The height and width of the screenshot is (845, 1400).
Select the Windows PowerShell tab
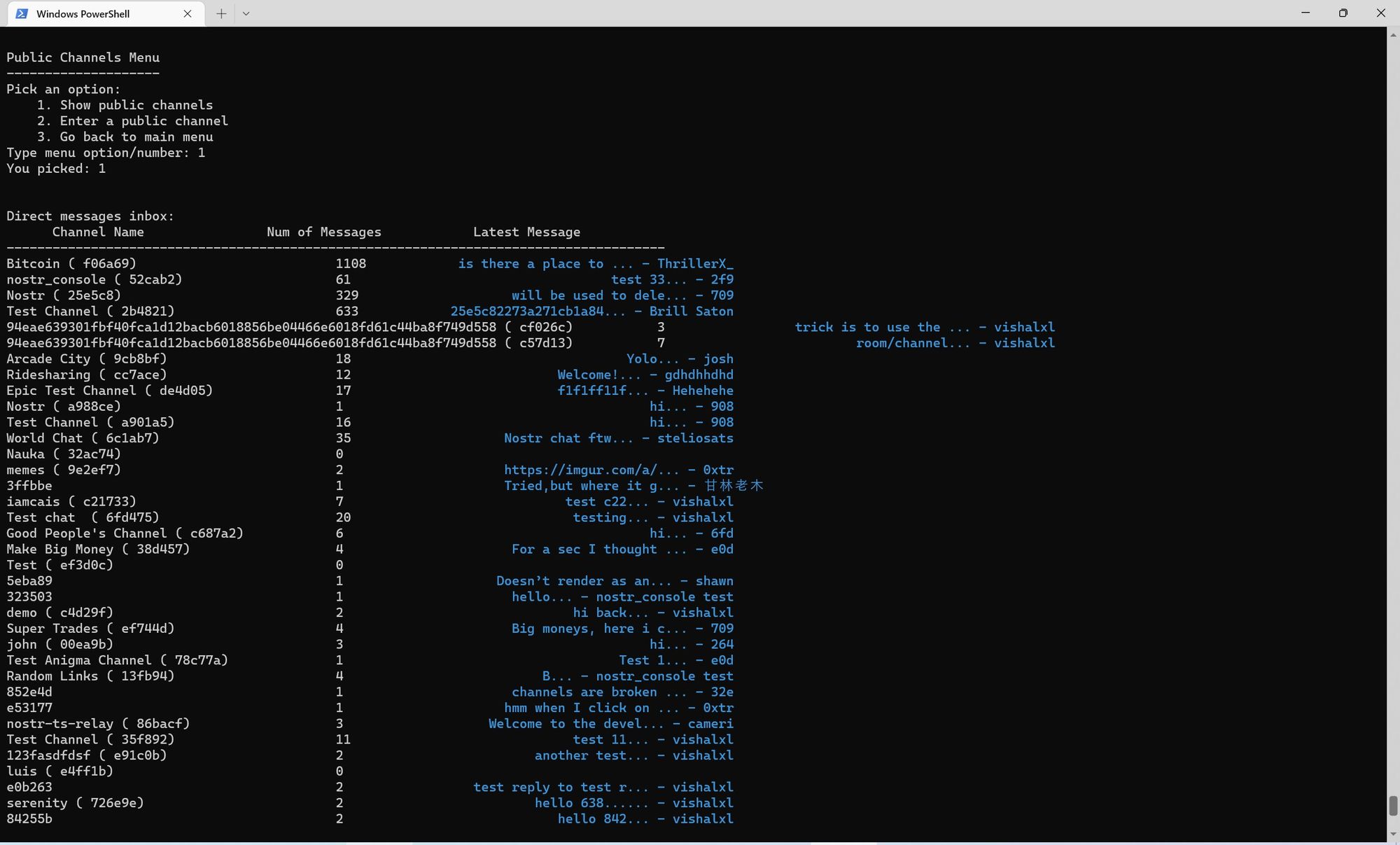(x=83, y=13)
